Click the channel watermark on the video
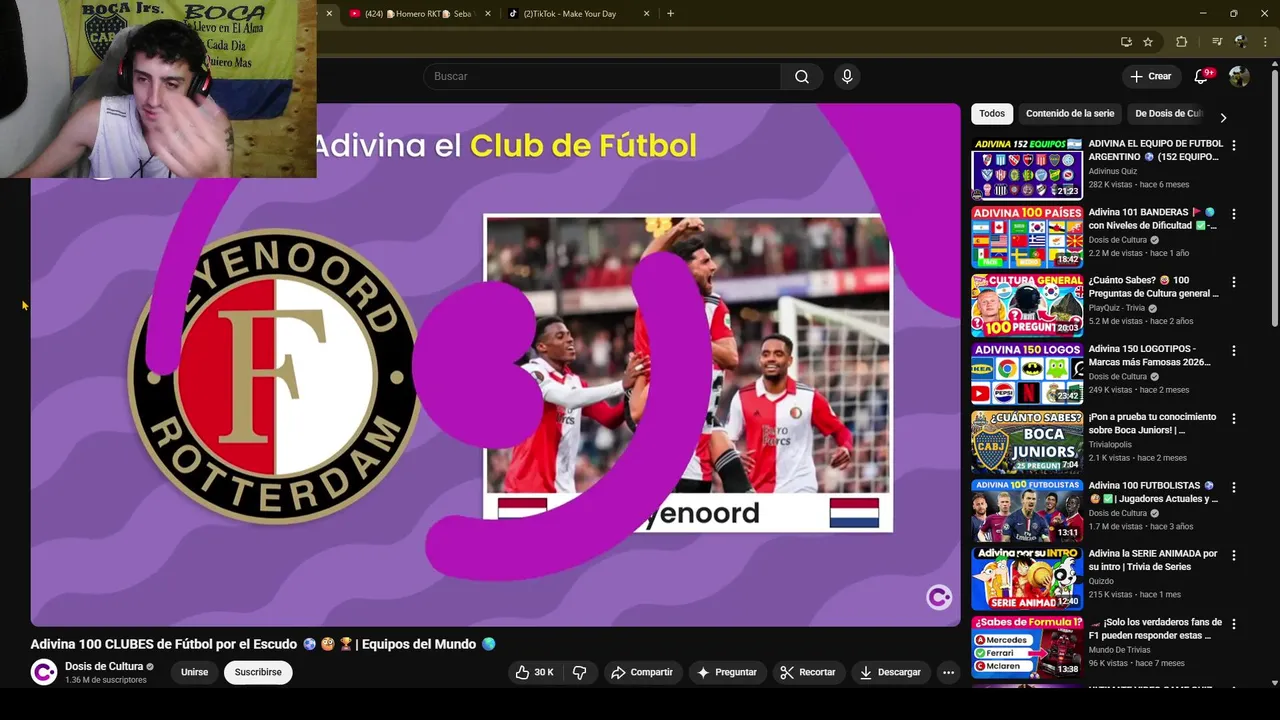The height and width of the screenshot is (720, 1280). click(938, 598)
